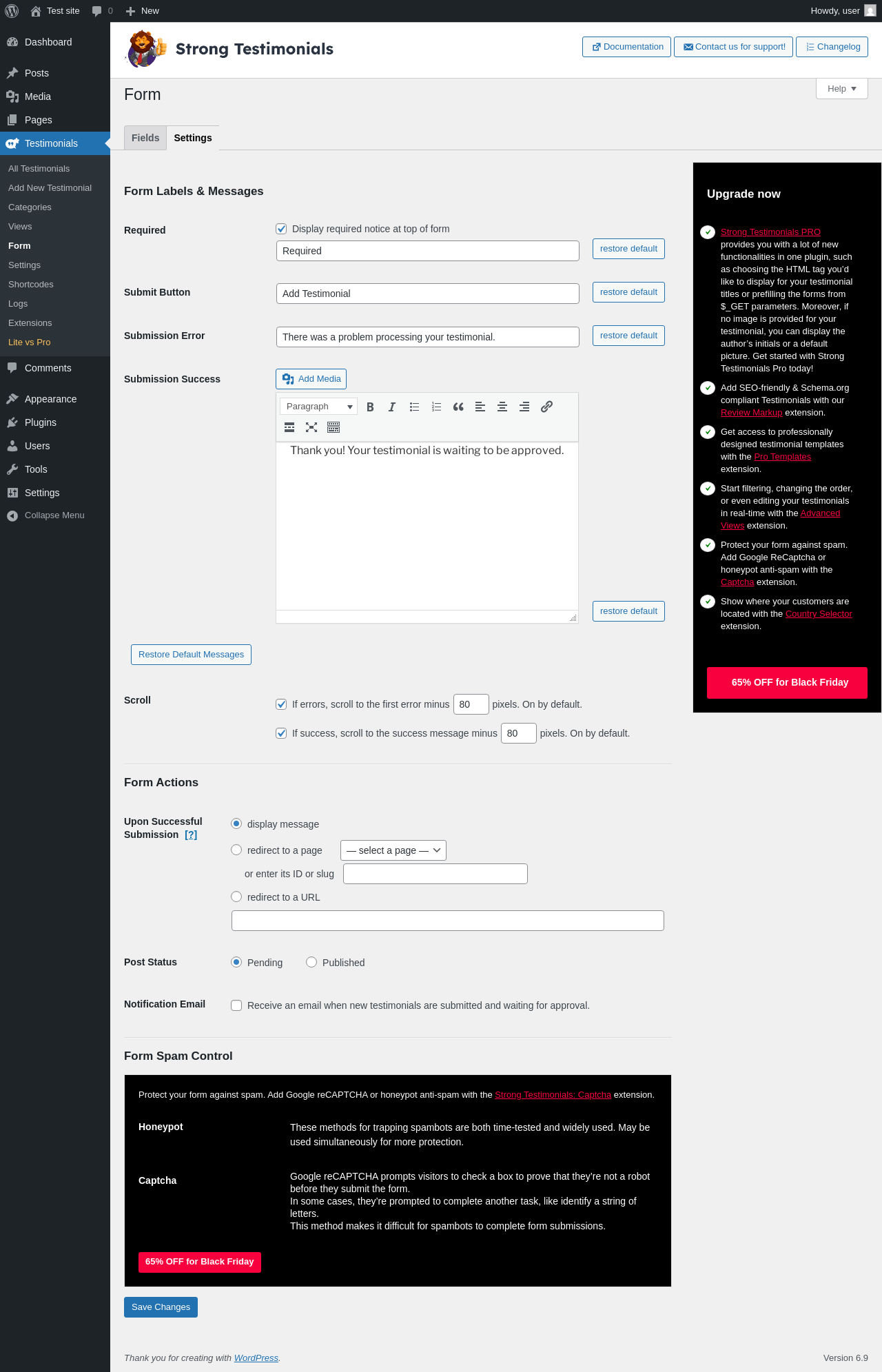Set Post Status to Published
The image size is (882, 1372).
[311, 962]
